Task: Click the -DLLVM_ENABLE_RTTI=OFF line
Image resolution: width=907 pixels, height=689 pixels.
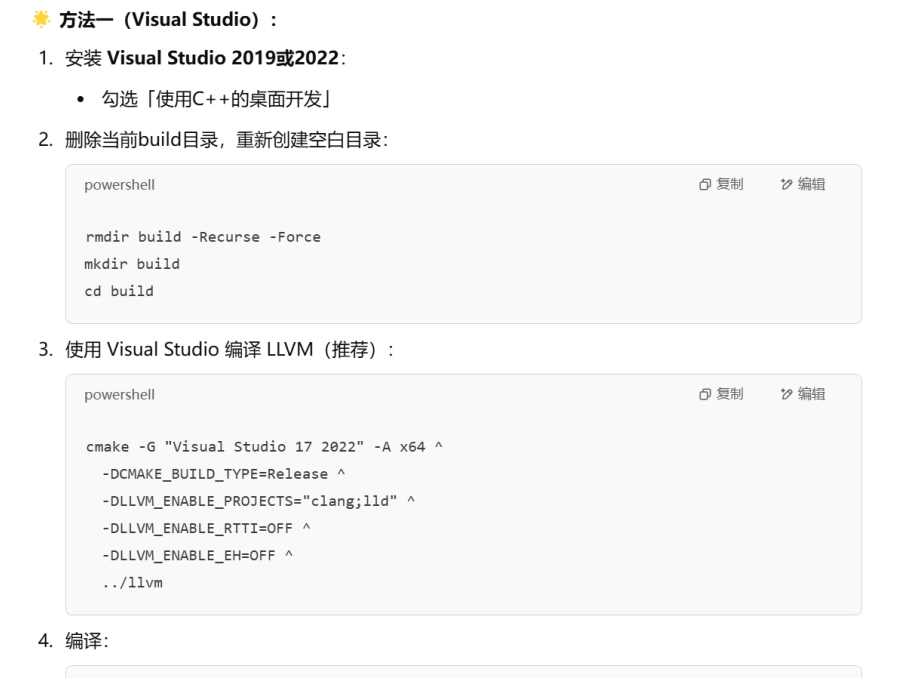Action: [205, 528]
